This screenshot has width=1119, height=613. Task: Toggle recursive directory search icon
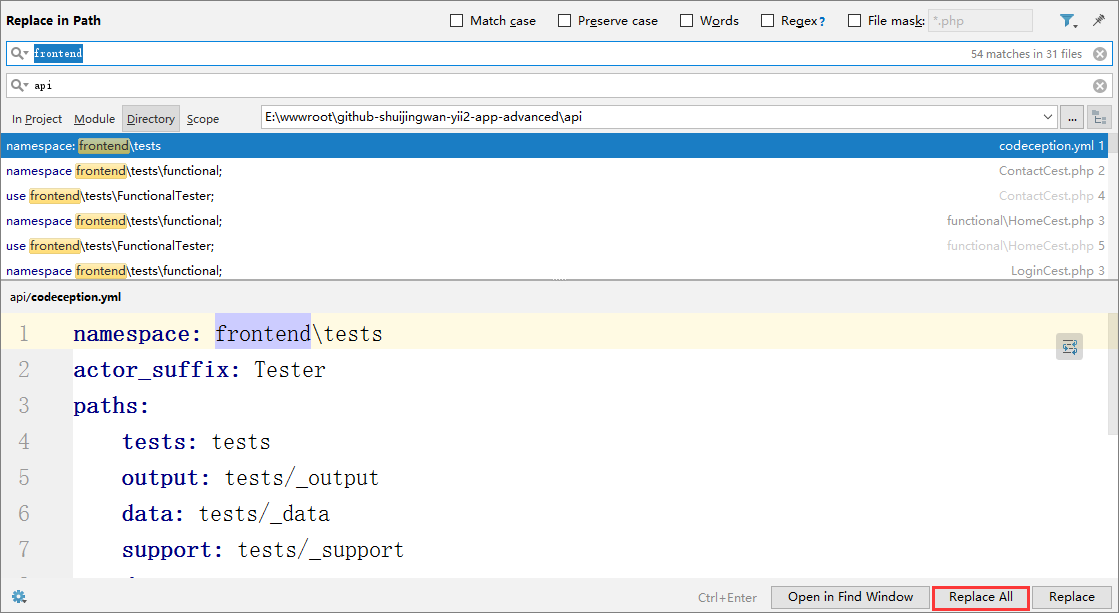pyautogui.click(x=1099, y=118)
